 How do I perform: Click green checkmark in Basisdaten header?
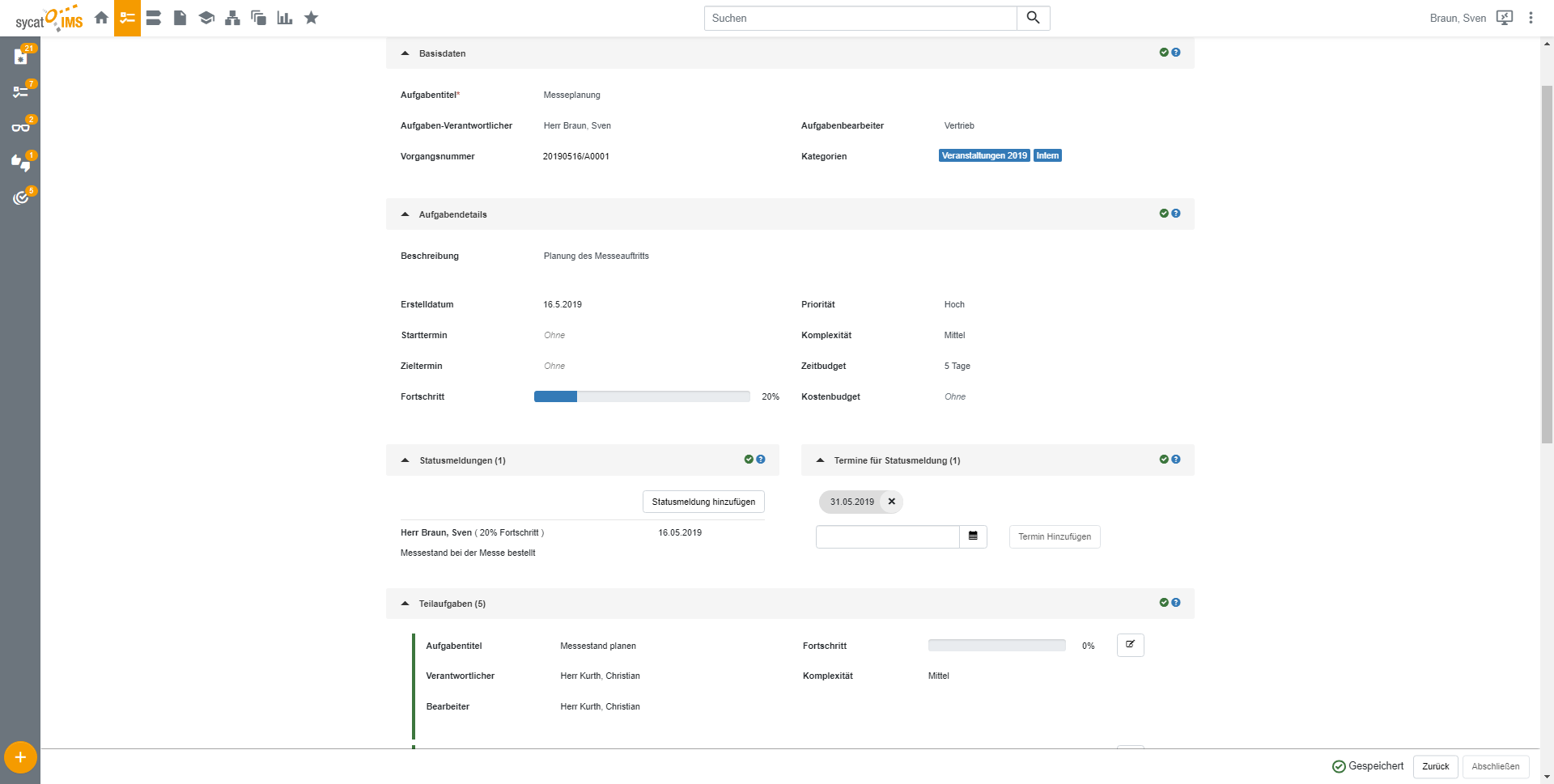(1164, 53)
